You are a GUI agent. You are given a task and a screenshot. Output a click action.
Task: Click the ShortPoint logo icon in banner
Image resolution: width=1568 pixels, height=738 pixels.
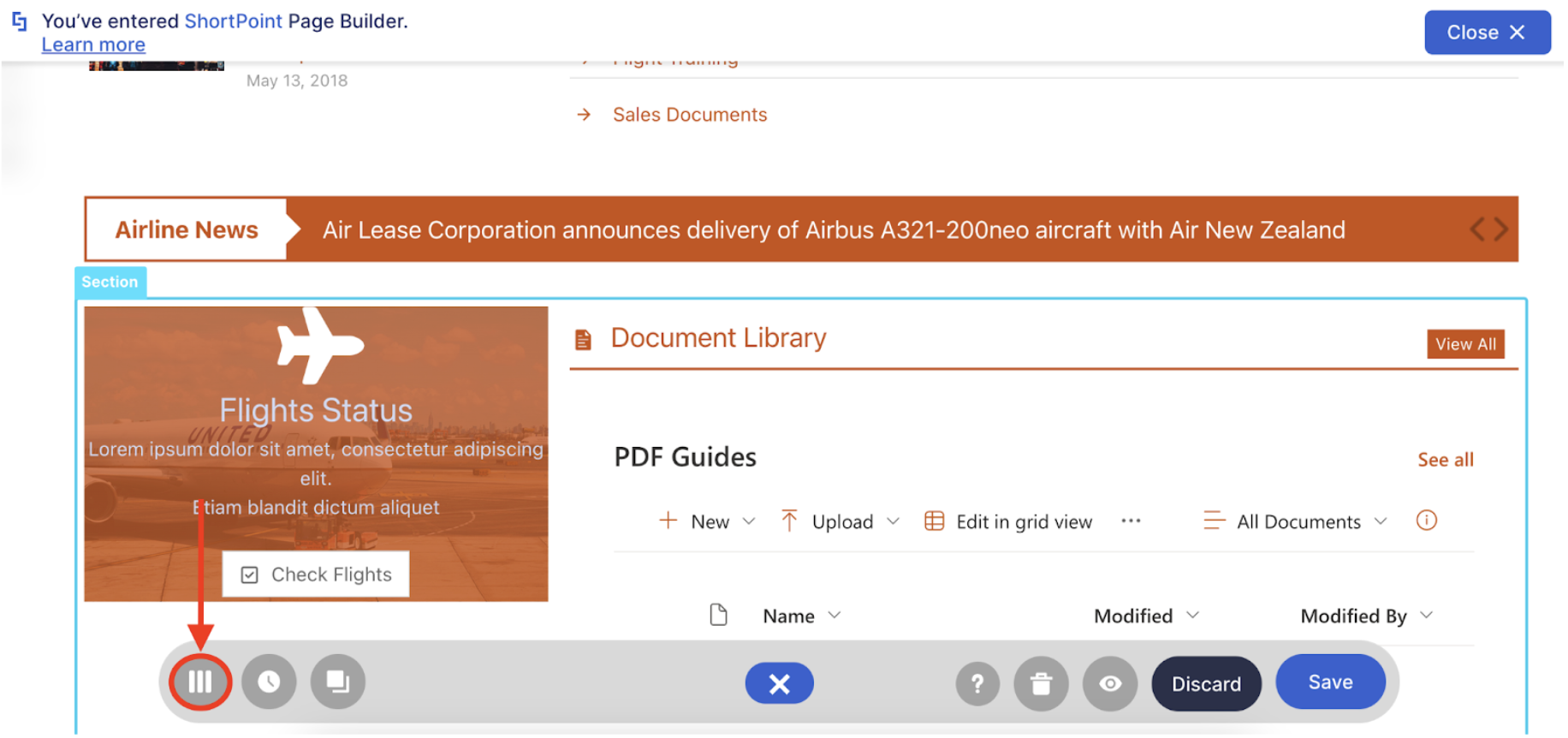(x=20, y=21)
